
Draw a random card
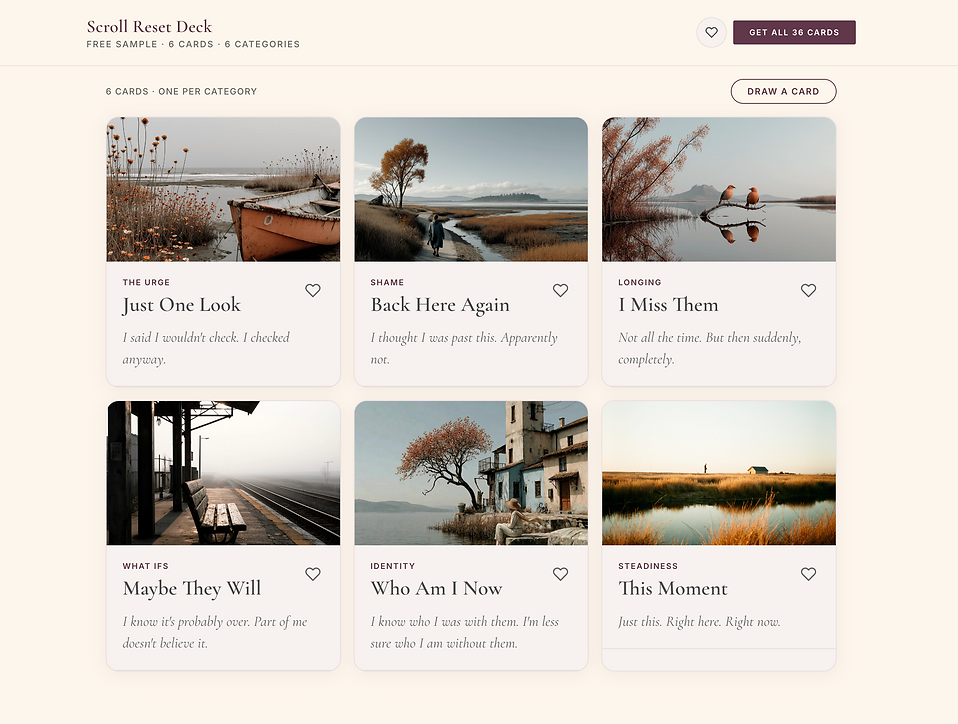(x=783, y=91)
